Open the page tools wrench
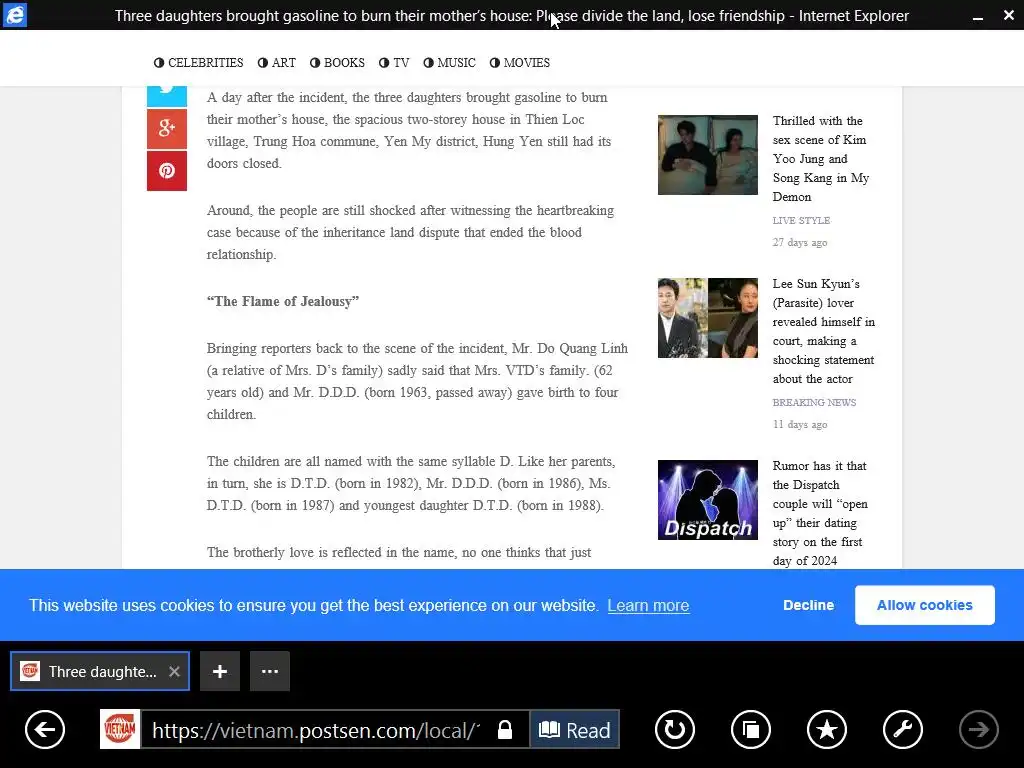Screen dimensions: 1024x768 pos(903,729)
